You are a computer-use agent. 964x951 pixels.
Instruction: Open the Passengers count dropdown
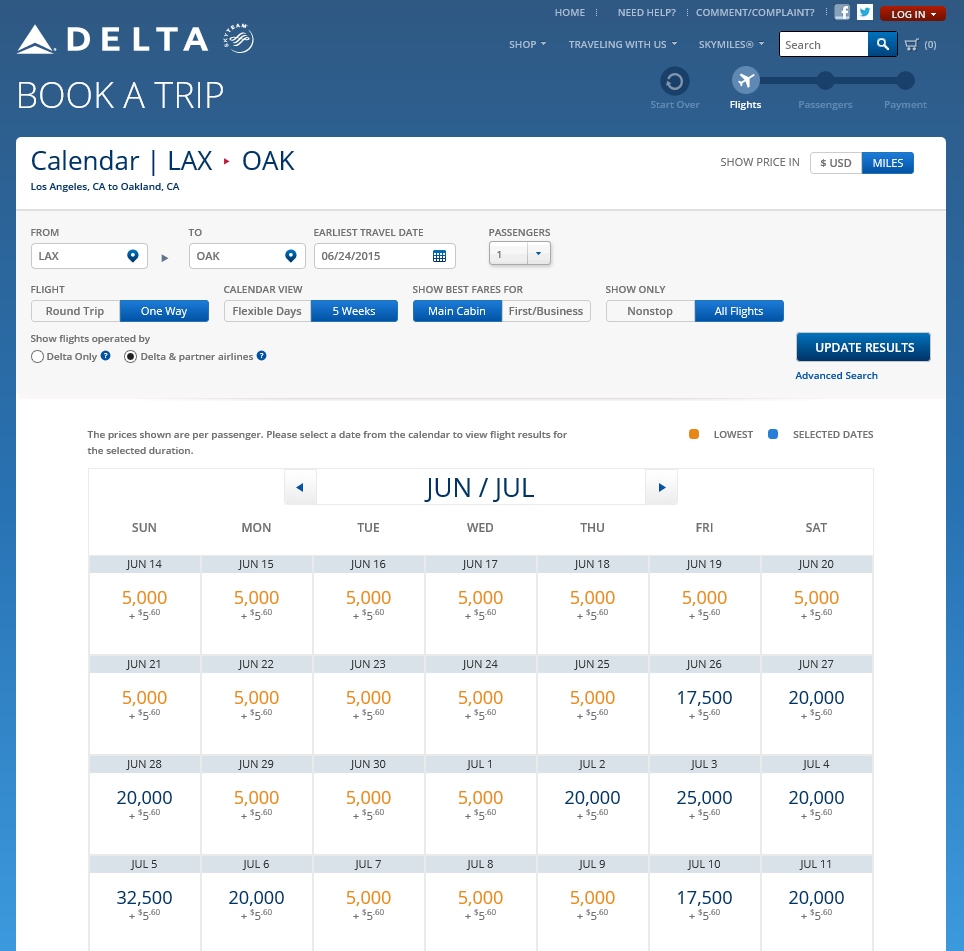(538, 255)
